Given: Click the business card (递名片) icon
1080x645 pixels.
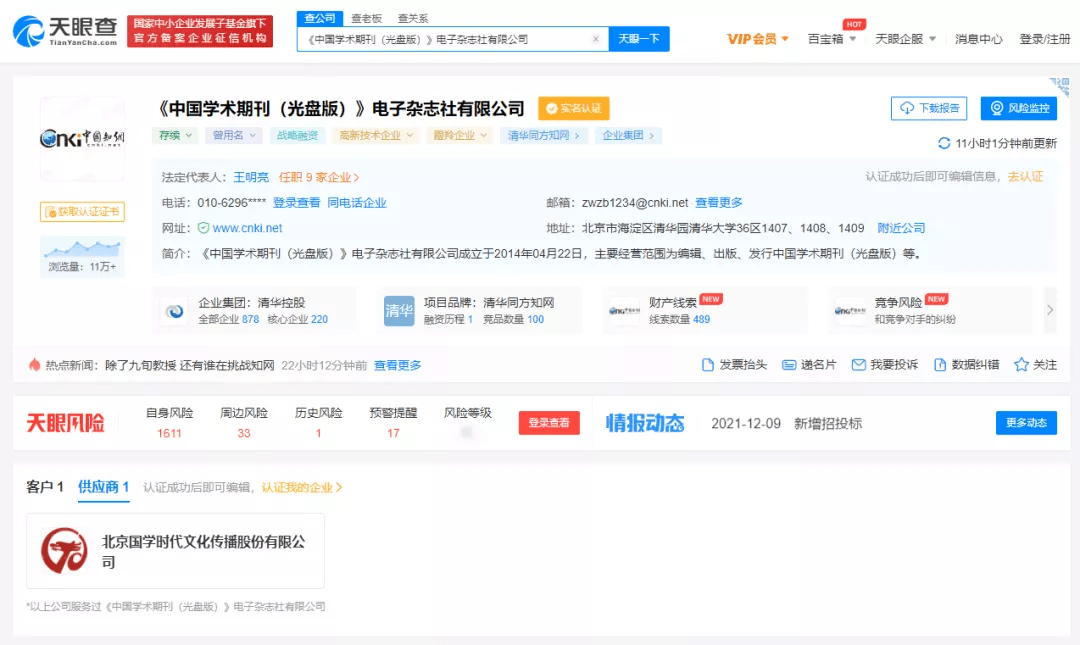Looking at the screenshot, I should [x=789, y=365].
